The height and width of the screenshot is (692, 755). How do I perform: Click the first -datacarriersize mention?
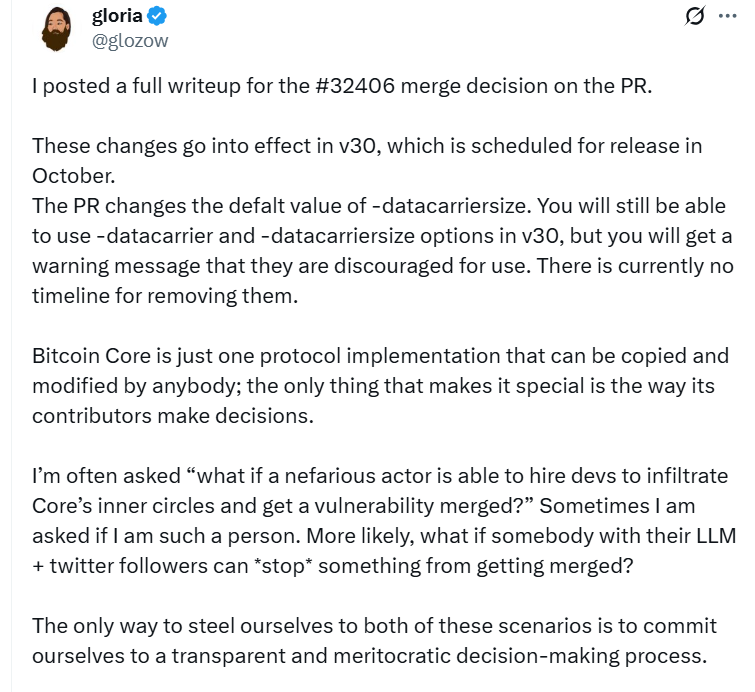click(x=450, y=206)
